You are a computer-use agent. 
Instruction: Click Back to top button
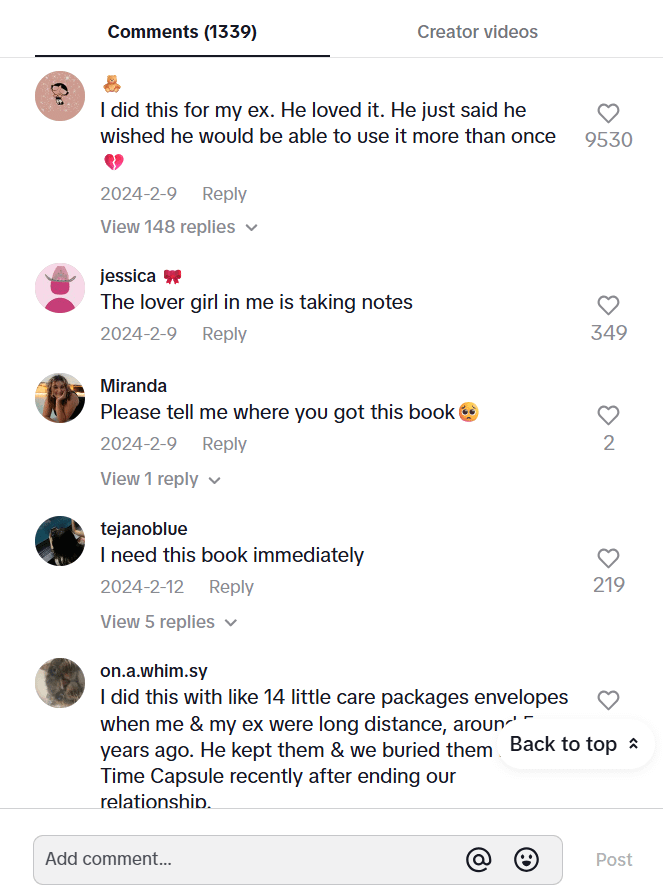point(575,744)
